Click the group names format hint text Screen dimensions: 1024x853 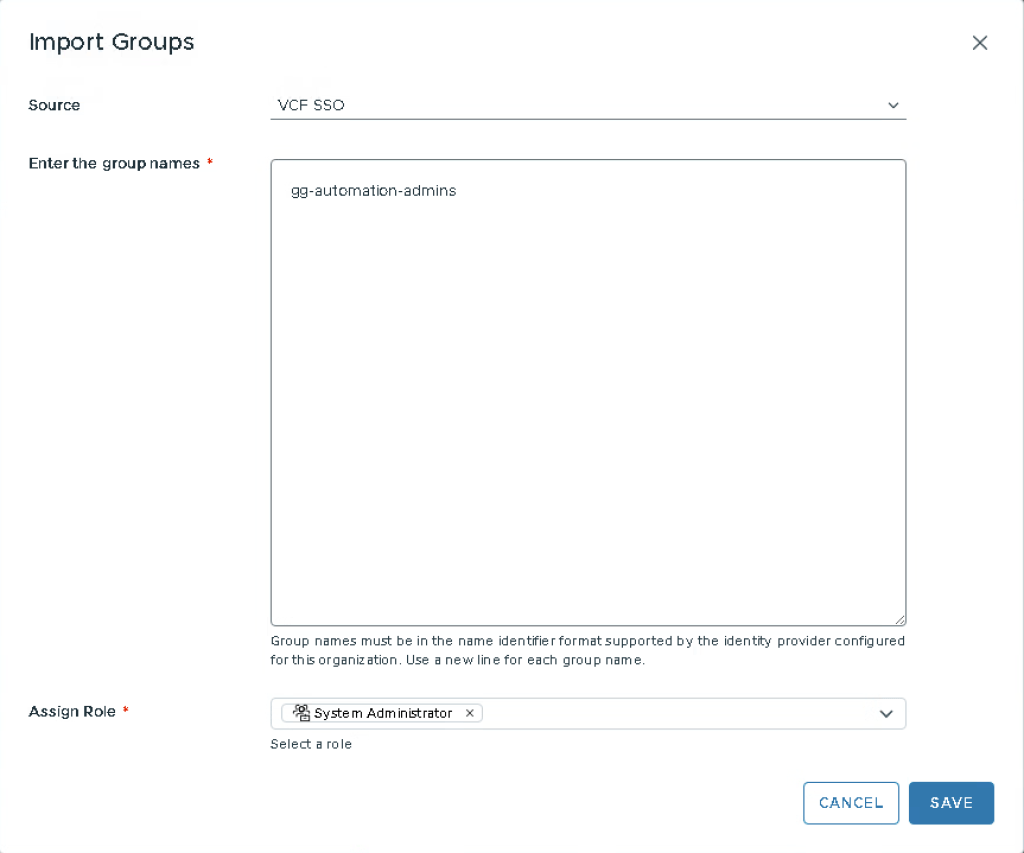pos(587,650)
